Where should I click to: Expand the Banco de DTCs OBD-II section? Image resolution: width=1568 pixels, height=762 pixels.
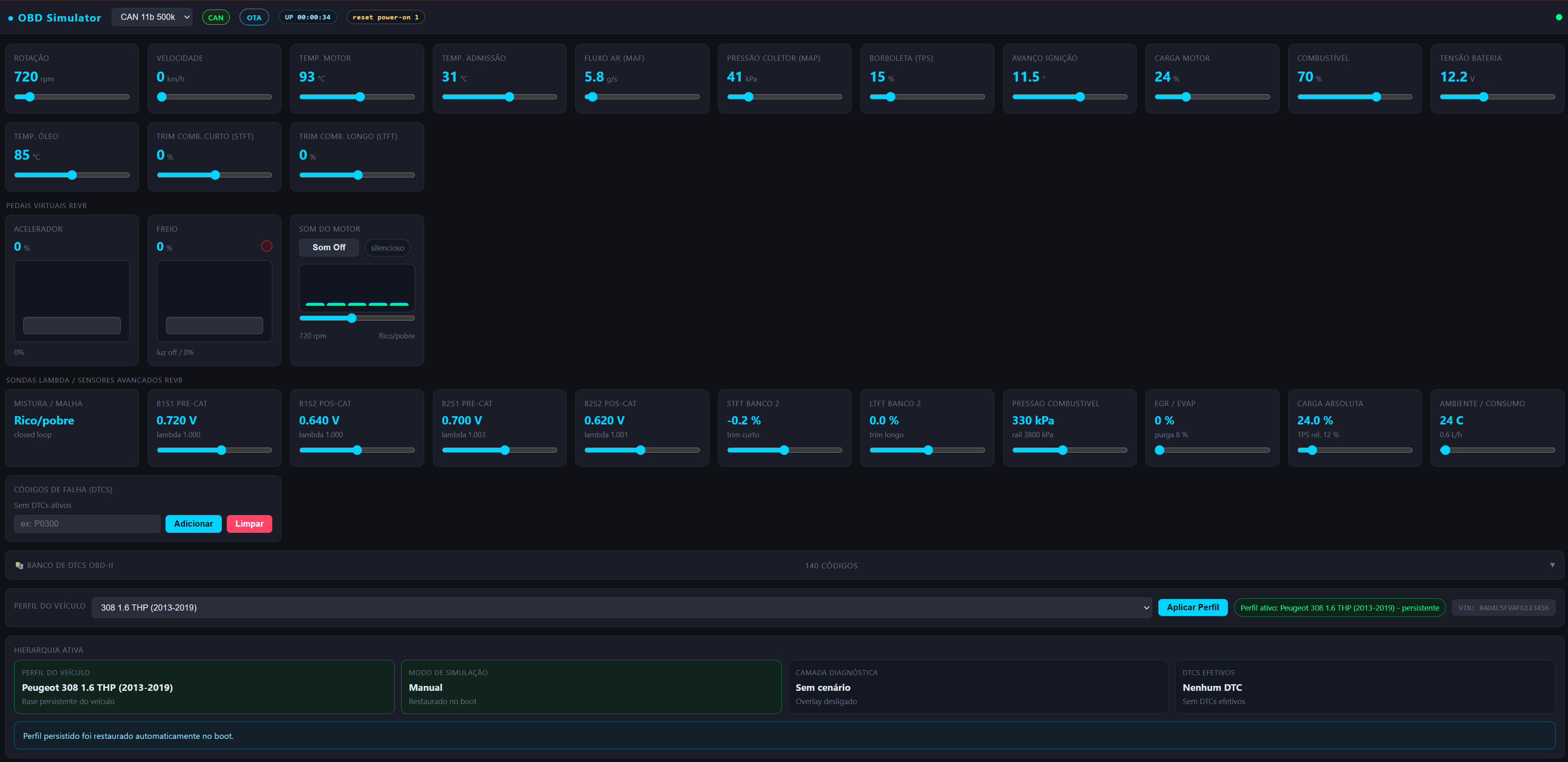[x=784, y=566]
